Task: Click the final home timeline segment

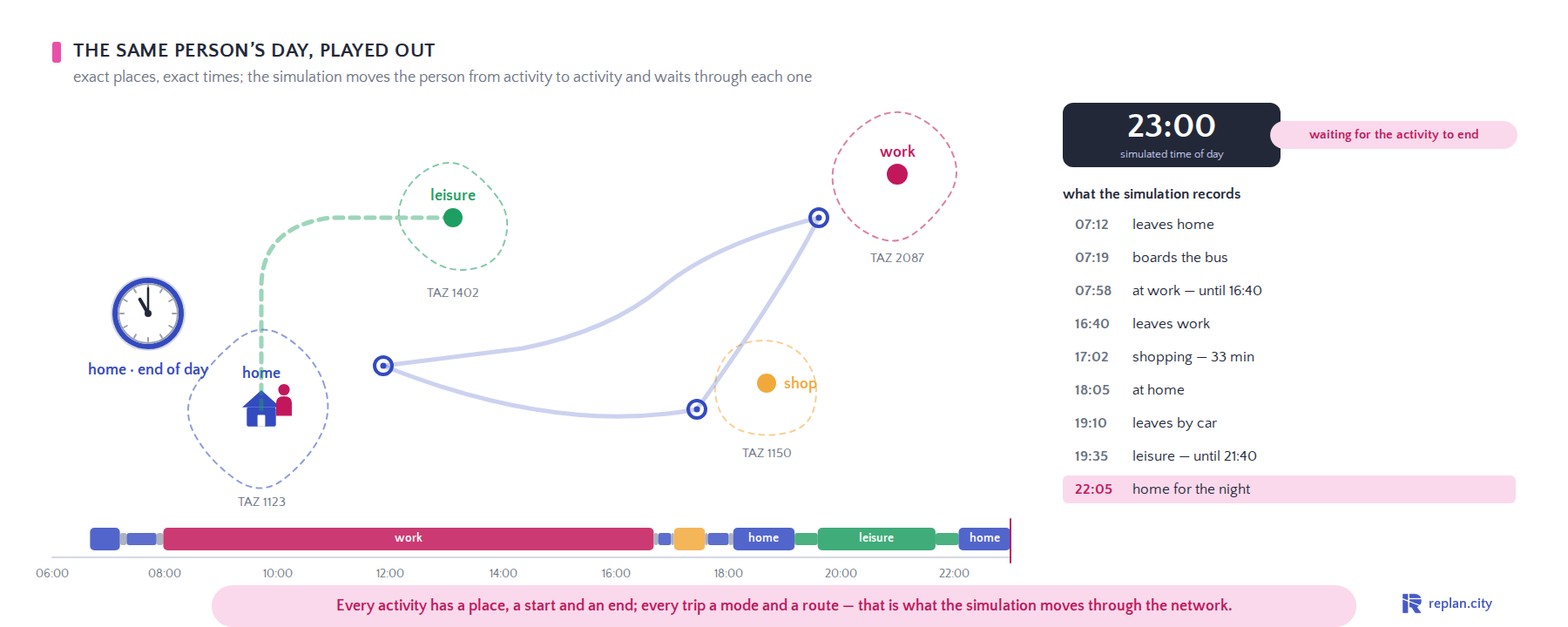Action: (984, 539)
